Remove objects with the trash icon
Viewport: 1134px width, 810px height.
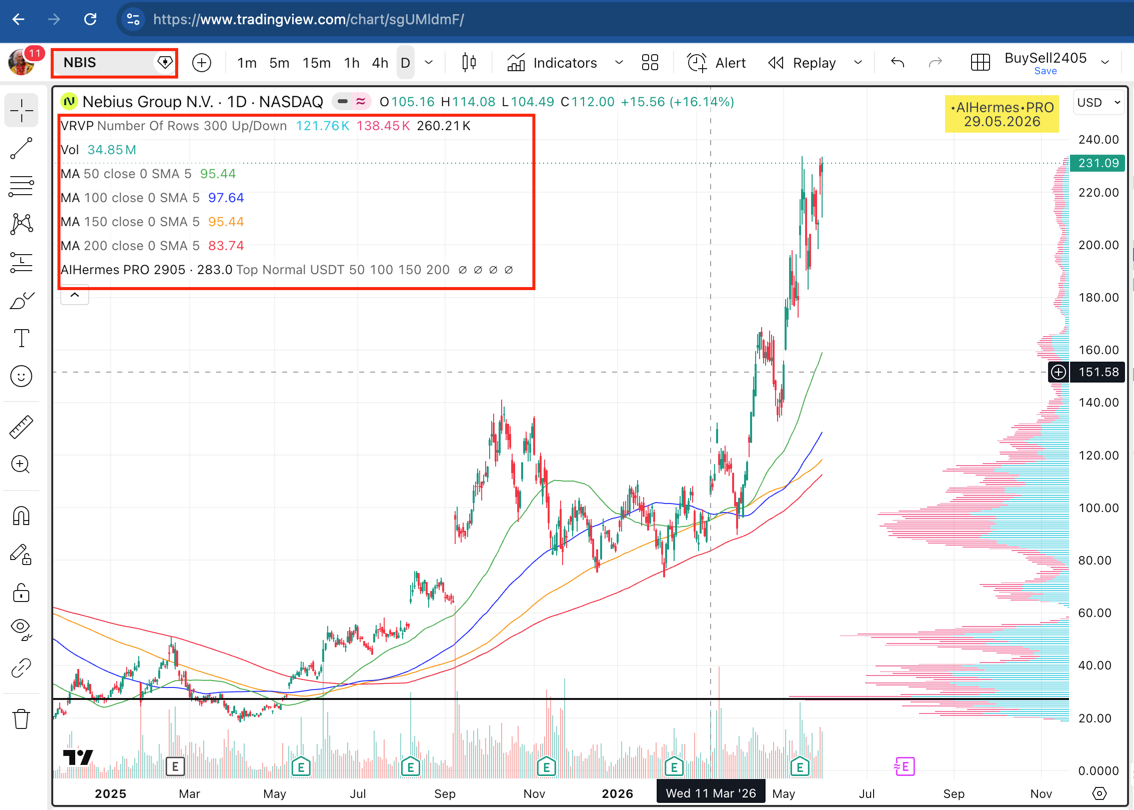pos(22,719)
